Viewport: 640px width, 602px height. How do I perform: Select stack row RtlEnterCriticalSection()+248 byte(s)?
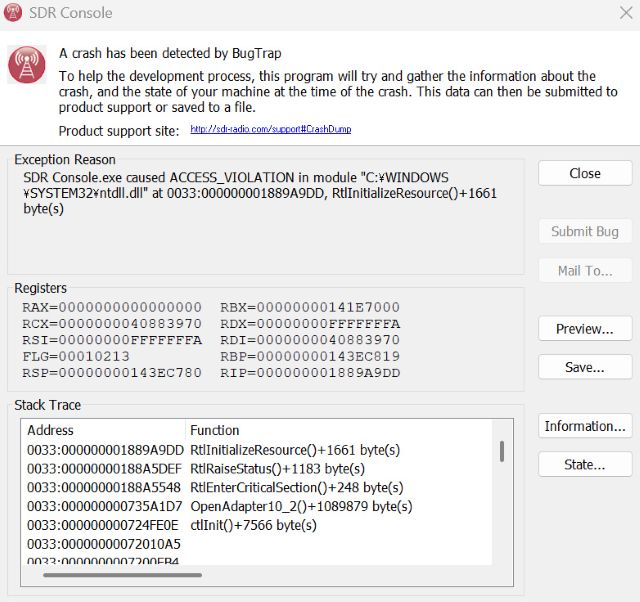pyautogui.click(x=297, y=487)
